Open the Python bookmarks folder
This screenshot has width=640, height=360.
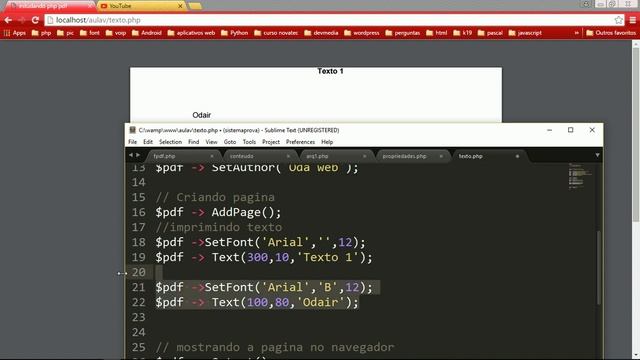[x=235, y=33]
